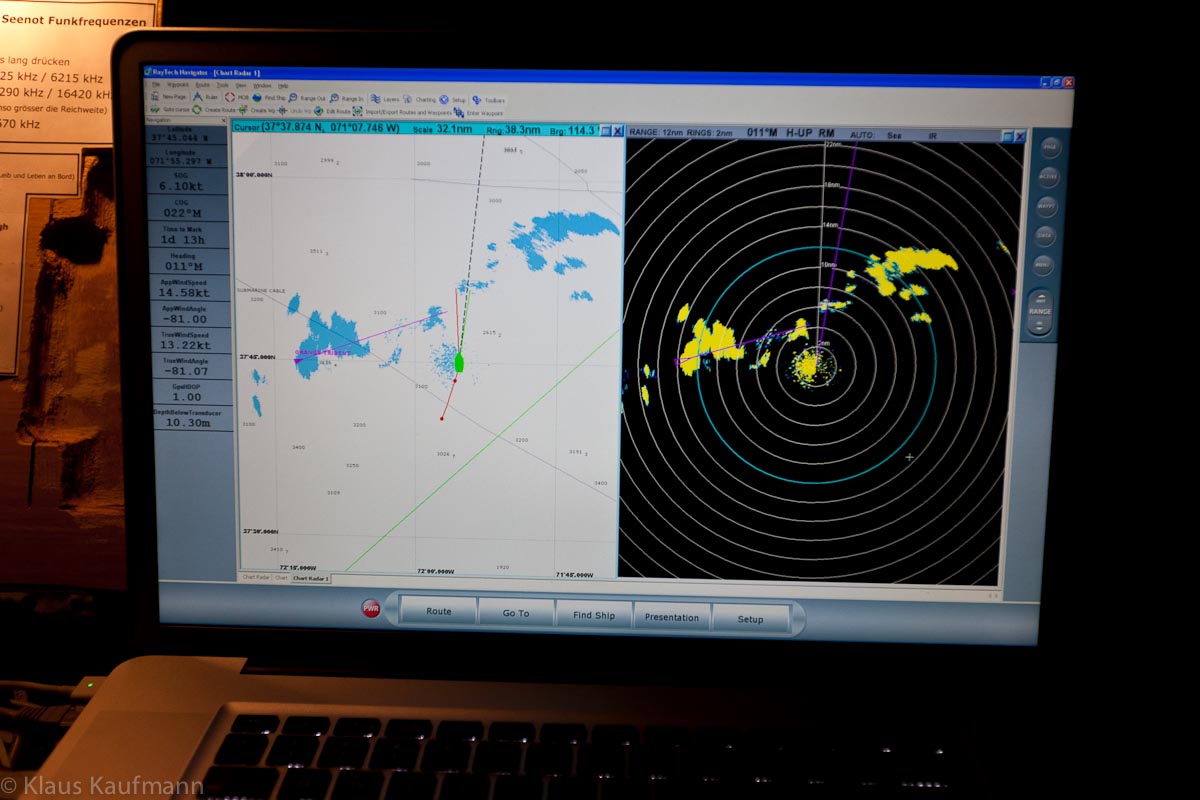Click the AppWindSpeed 14.58kt box

tap(188, 287)
